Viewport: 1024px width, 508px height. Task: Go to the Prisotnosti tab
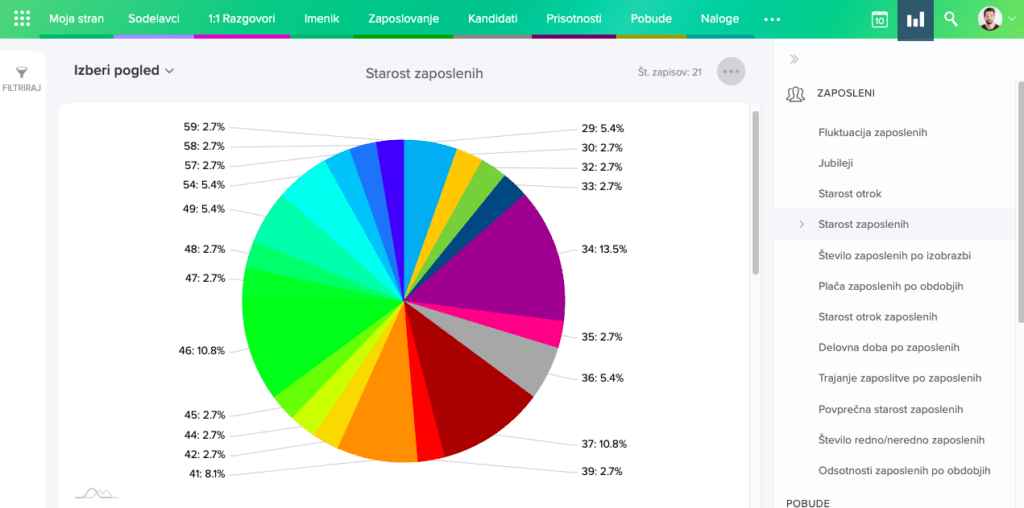[574, 19]
